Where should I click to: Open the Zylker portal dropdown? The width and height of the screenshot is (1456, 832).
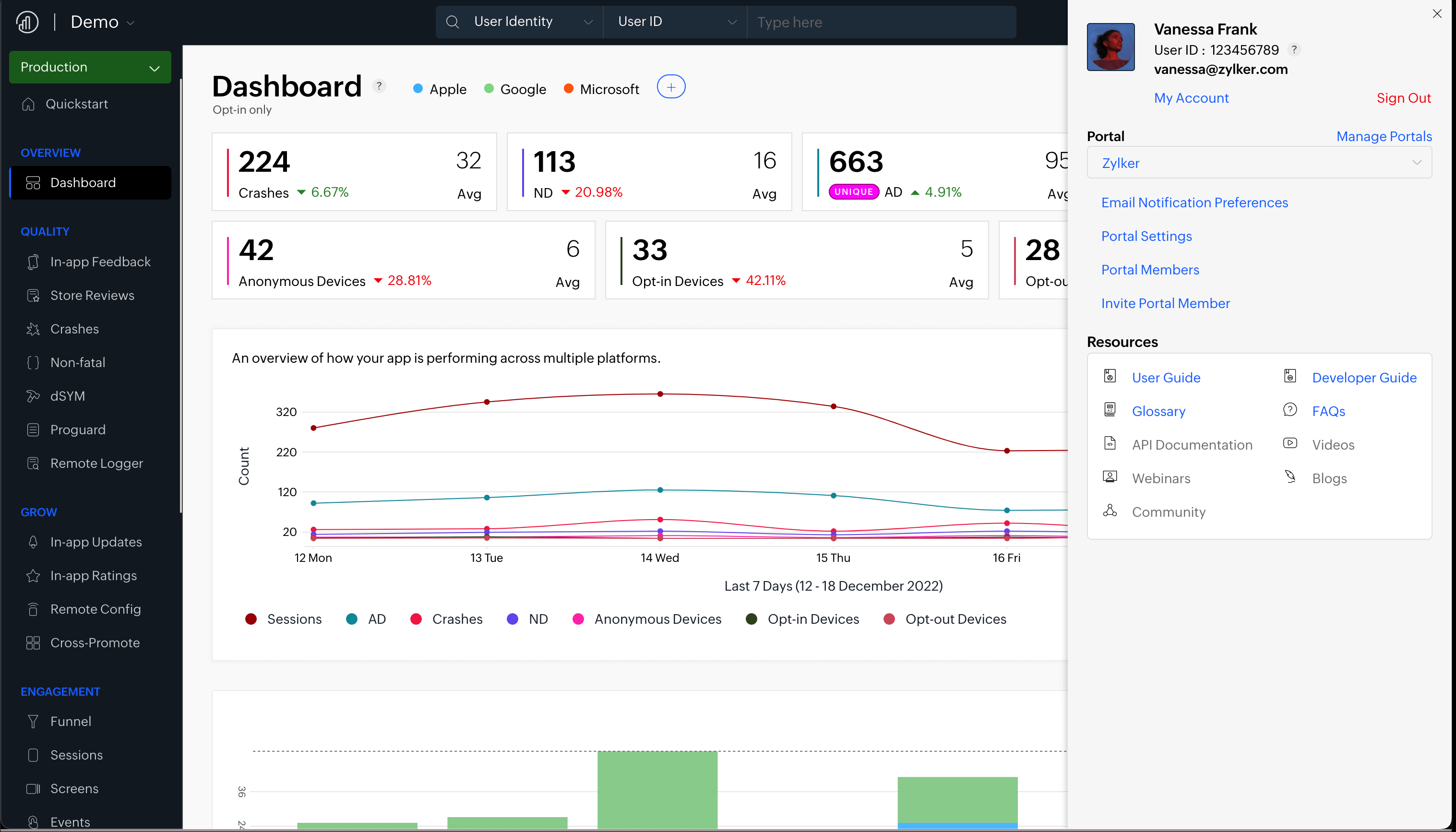1259,163
